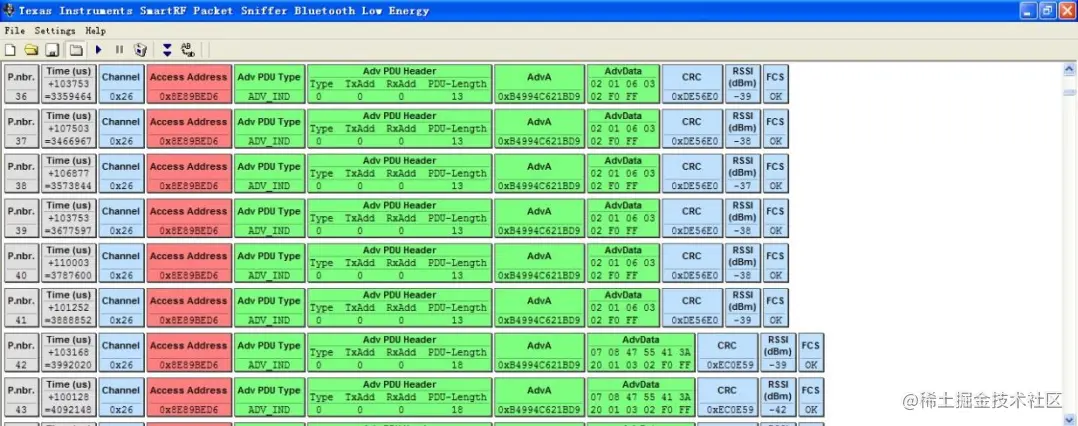Clear captured packets using the trash bin icon

click(140, 49)
